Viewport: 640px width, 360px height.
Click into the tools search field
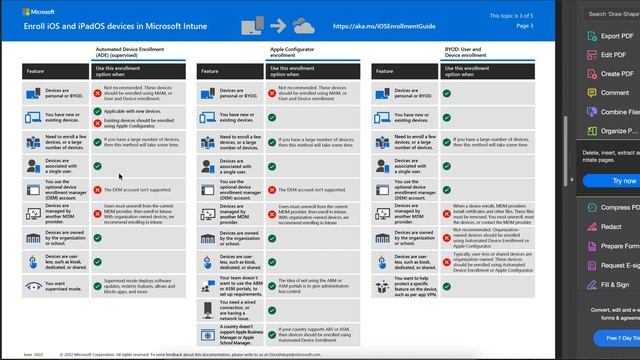[612, 14]
